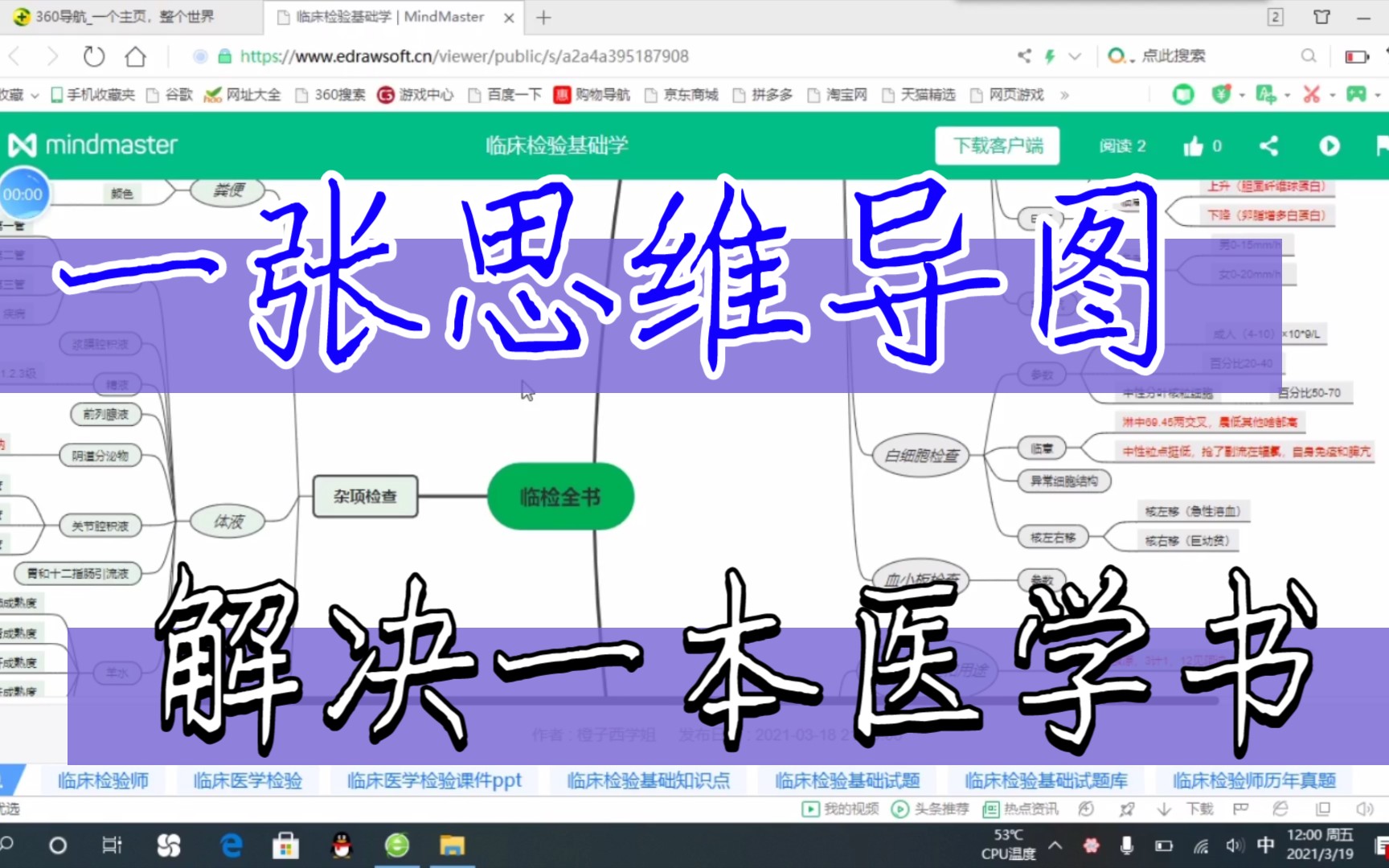1389x868 pixels.
Task: Toggle the 中 input method indicator
Action: coord(1265,845)
